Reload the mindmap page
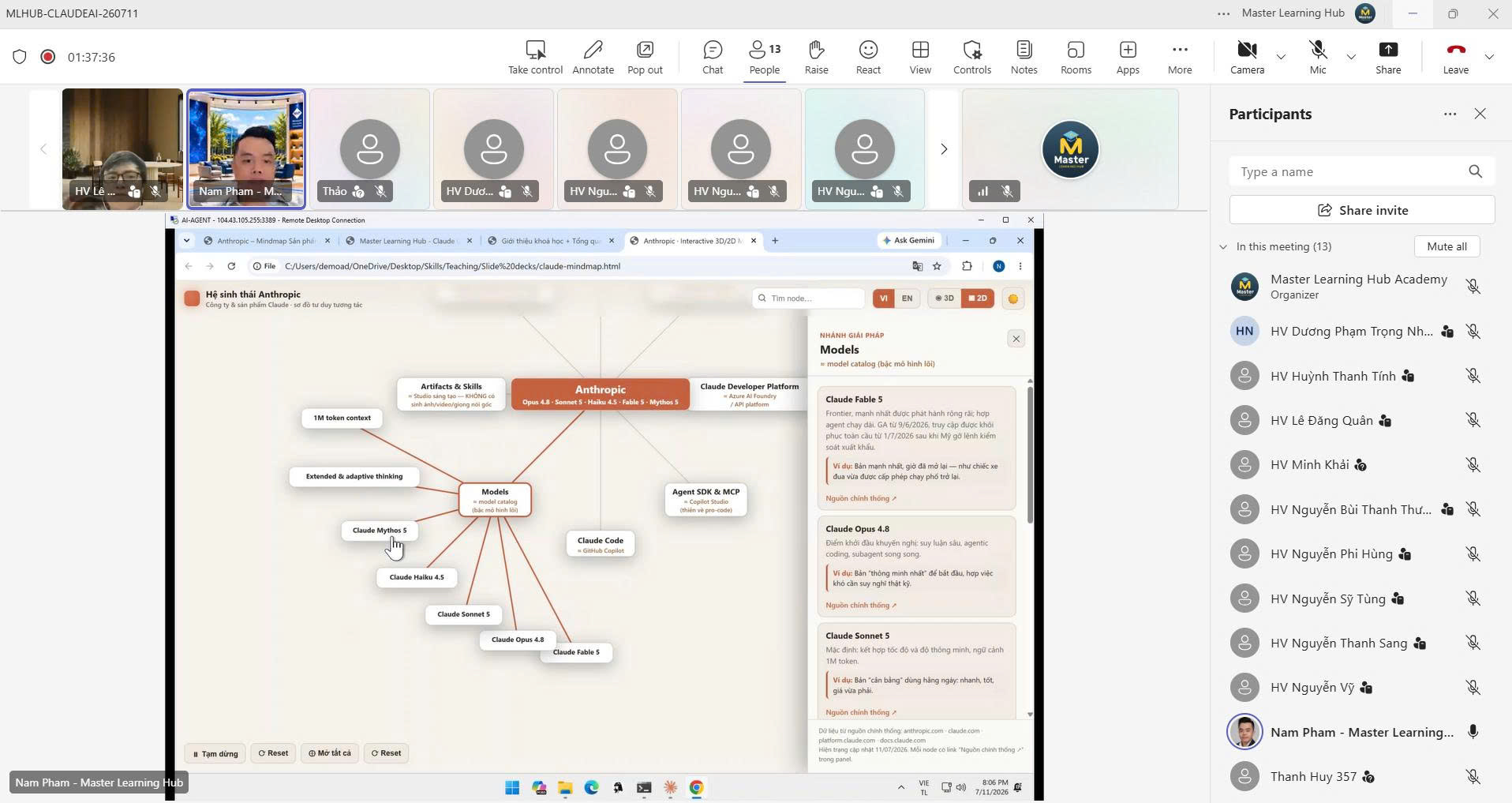Screen dimensions: 1512x803 (x=231, y=266)
